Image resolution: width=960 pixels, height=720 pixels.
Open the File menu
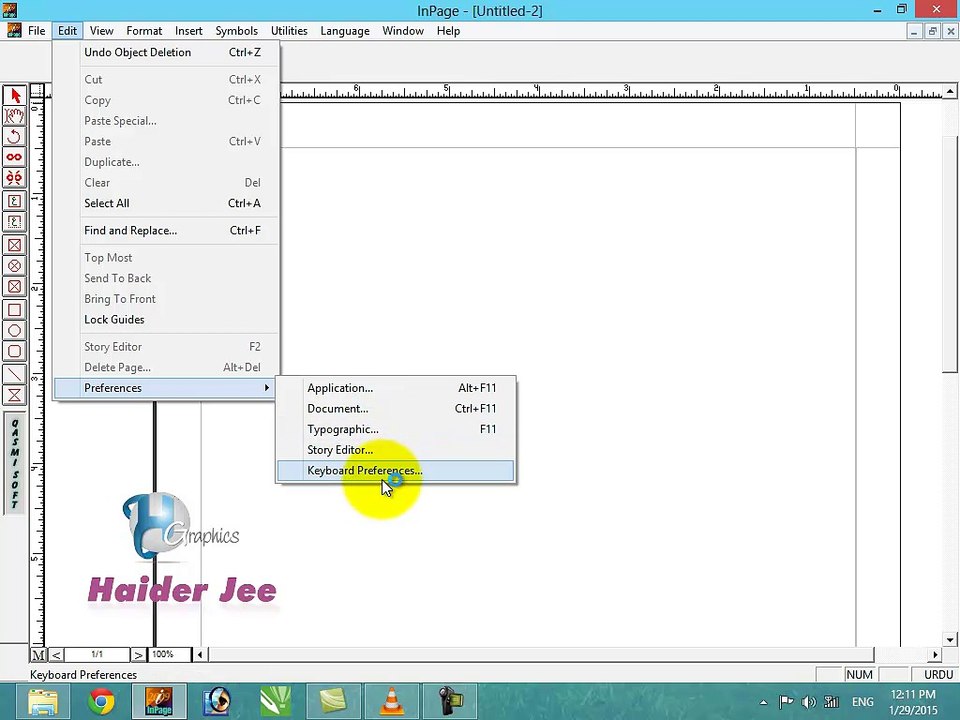(37, 31)
